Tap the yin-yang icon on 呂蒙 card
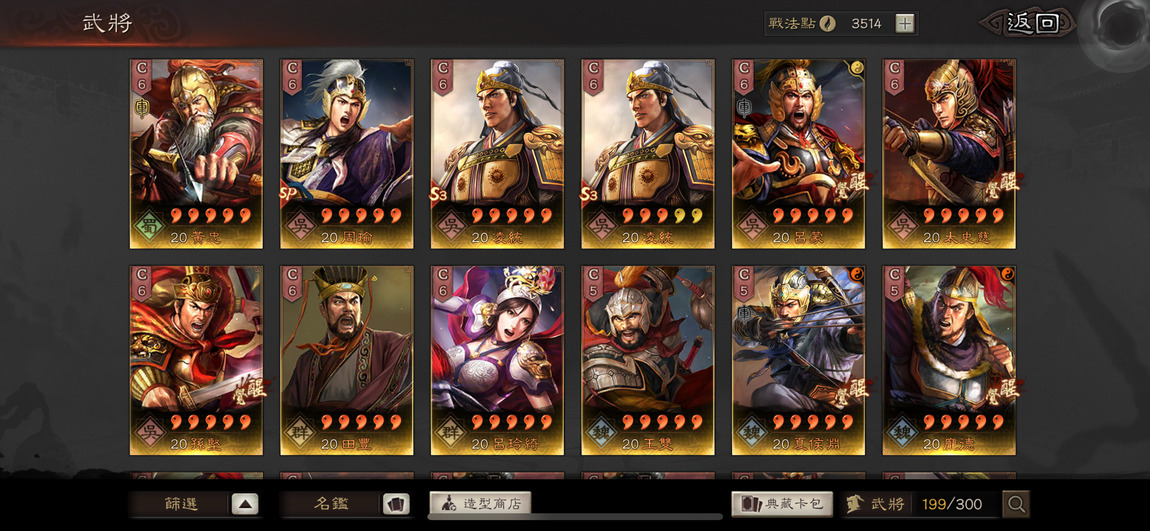 pos(858,67)
